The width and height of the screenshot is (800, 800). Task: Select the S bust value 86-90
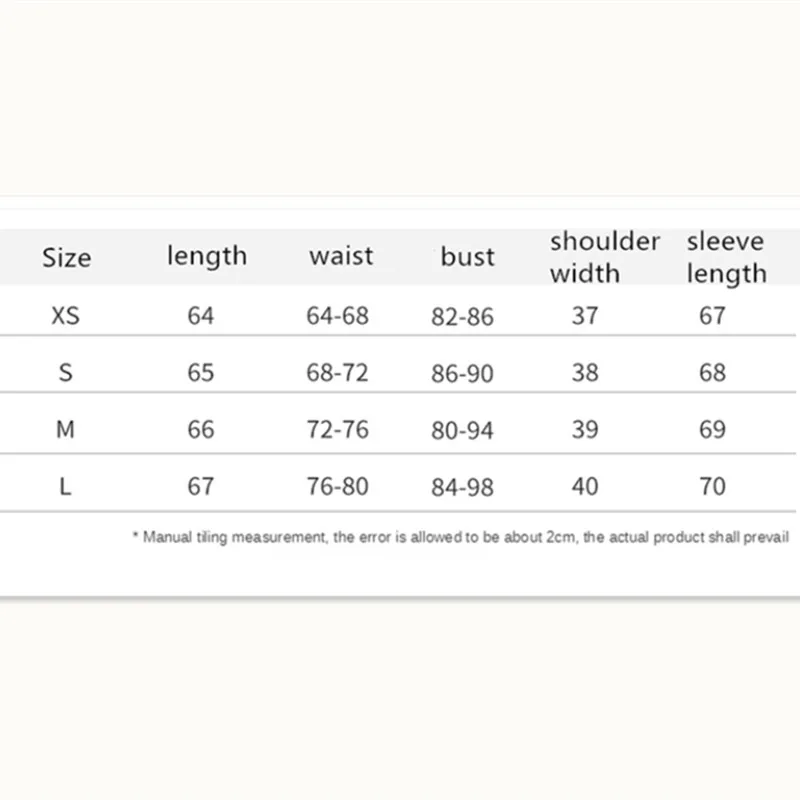(462, 373)
